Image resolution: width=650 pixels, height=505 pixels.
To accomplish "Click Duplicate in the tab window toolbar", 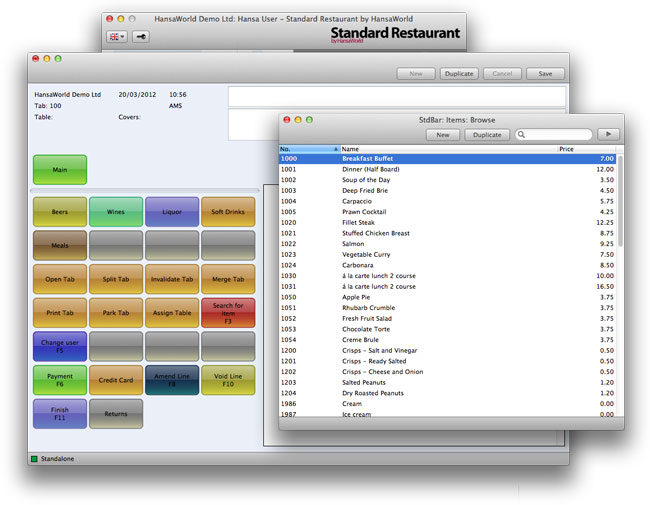I will click(x=459, y=74).
